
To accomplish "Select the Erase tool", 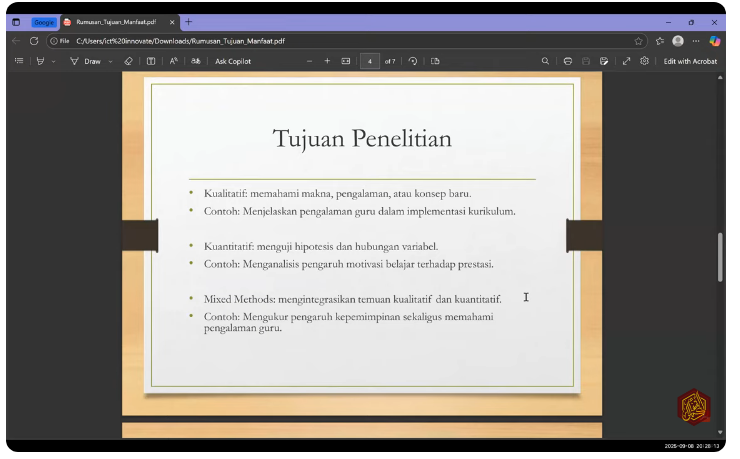I will point(128,61).
